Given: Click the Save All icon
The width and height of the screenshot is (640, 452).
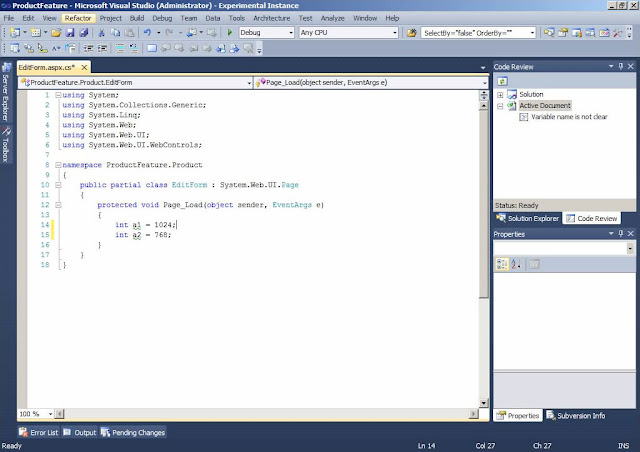Looking at the screenshot, I should coord(84,33).
